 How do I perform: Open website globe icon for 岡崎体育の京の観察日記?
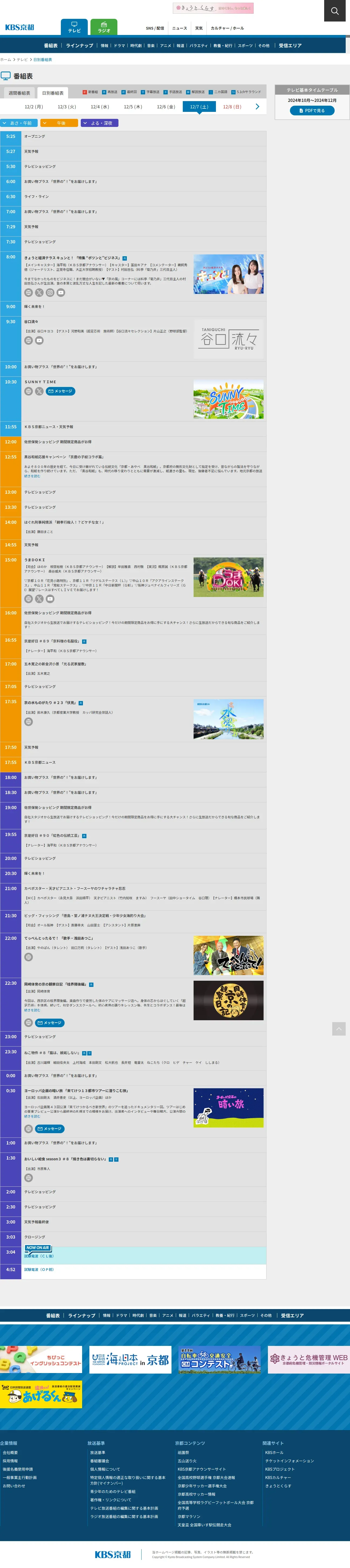click(28, 1023)
